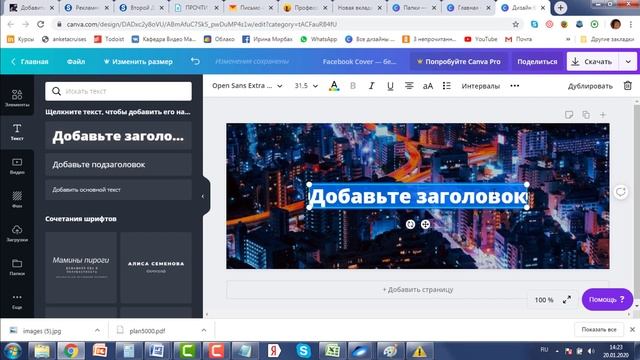
Task: Collapse the side panel arrow
Action: pyautogui.click(x=203, y=196)
